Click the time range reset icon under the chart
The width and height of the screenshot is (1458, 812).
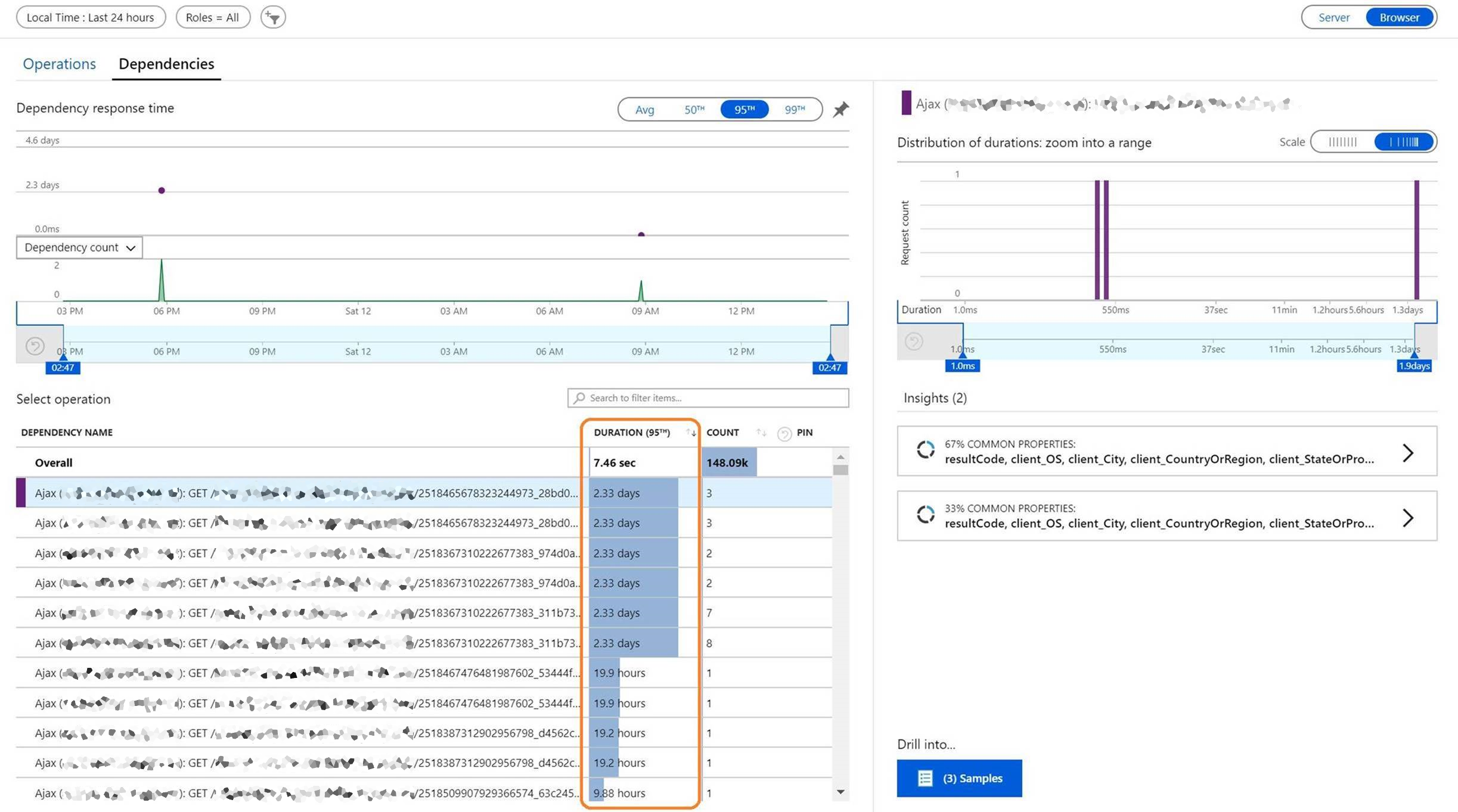click(35, 346)
